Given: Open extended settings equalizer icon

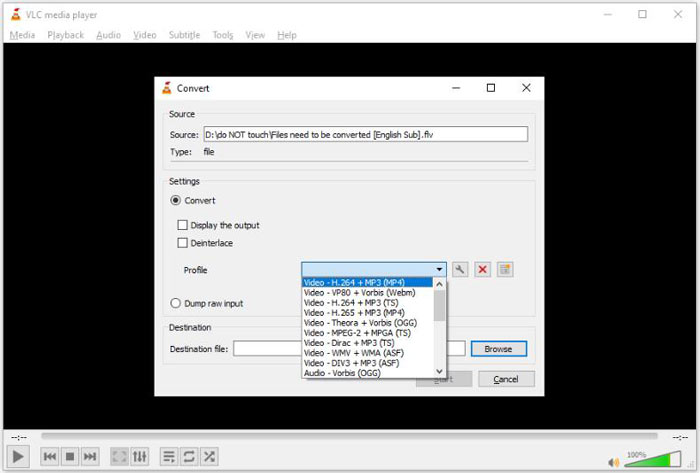Looking at the screenshot, I should [140, 456].
